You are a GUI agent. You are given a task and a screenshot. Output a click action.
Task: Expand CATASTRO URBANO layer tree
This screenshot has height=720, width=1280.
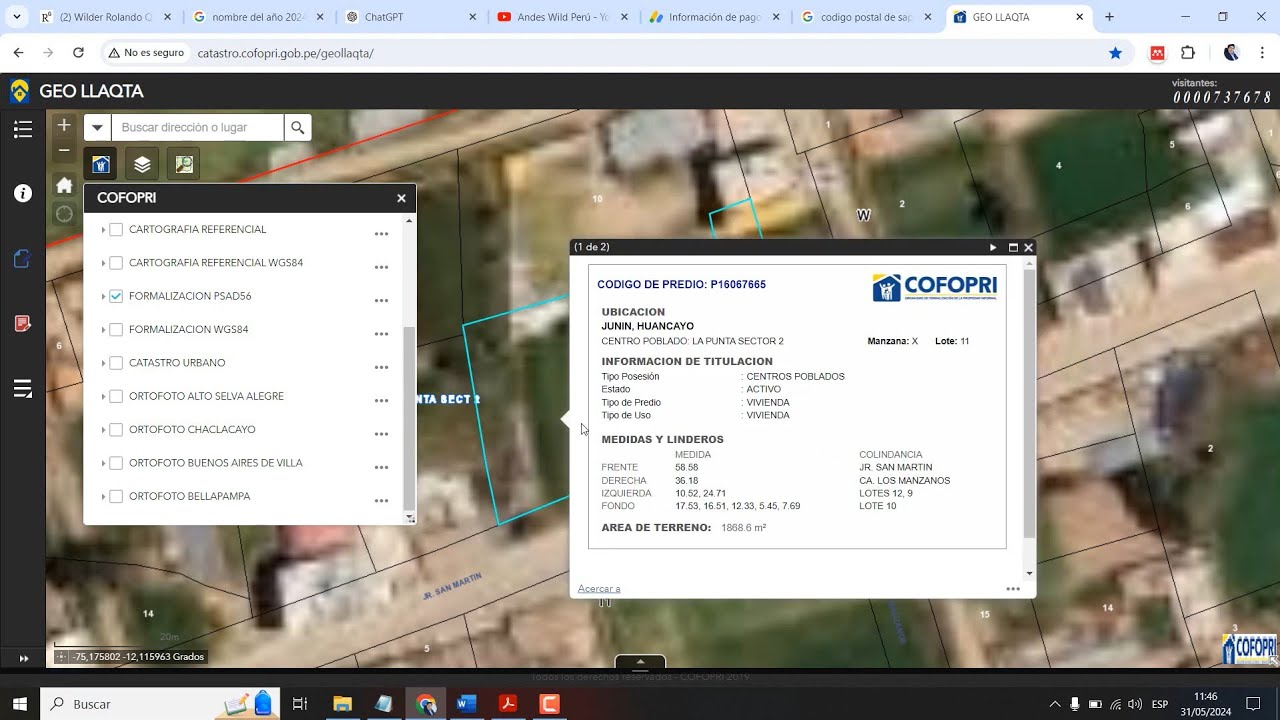pyautogui.click(x=103, y=363)
